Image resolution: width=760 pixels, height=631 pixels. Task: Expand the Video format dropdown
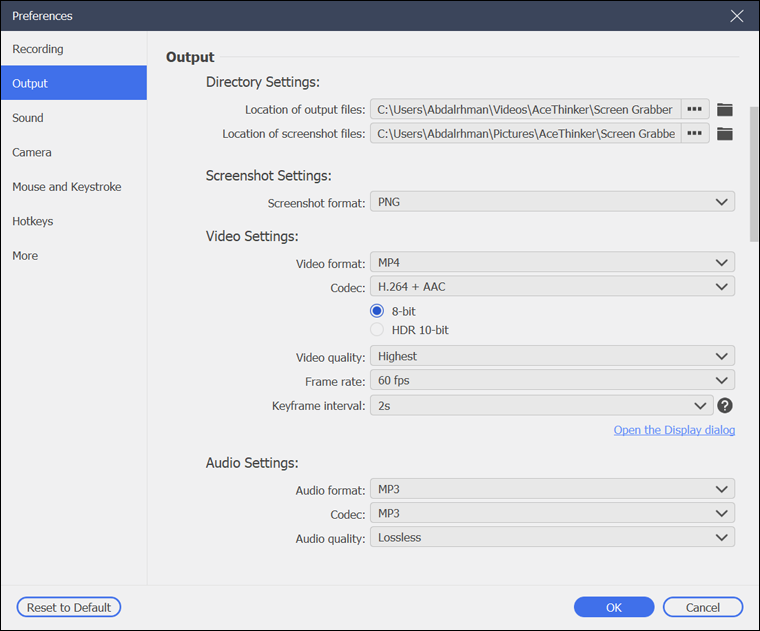point(552,263)
